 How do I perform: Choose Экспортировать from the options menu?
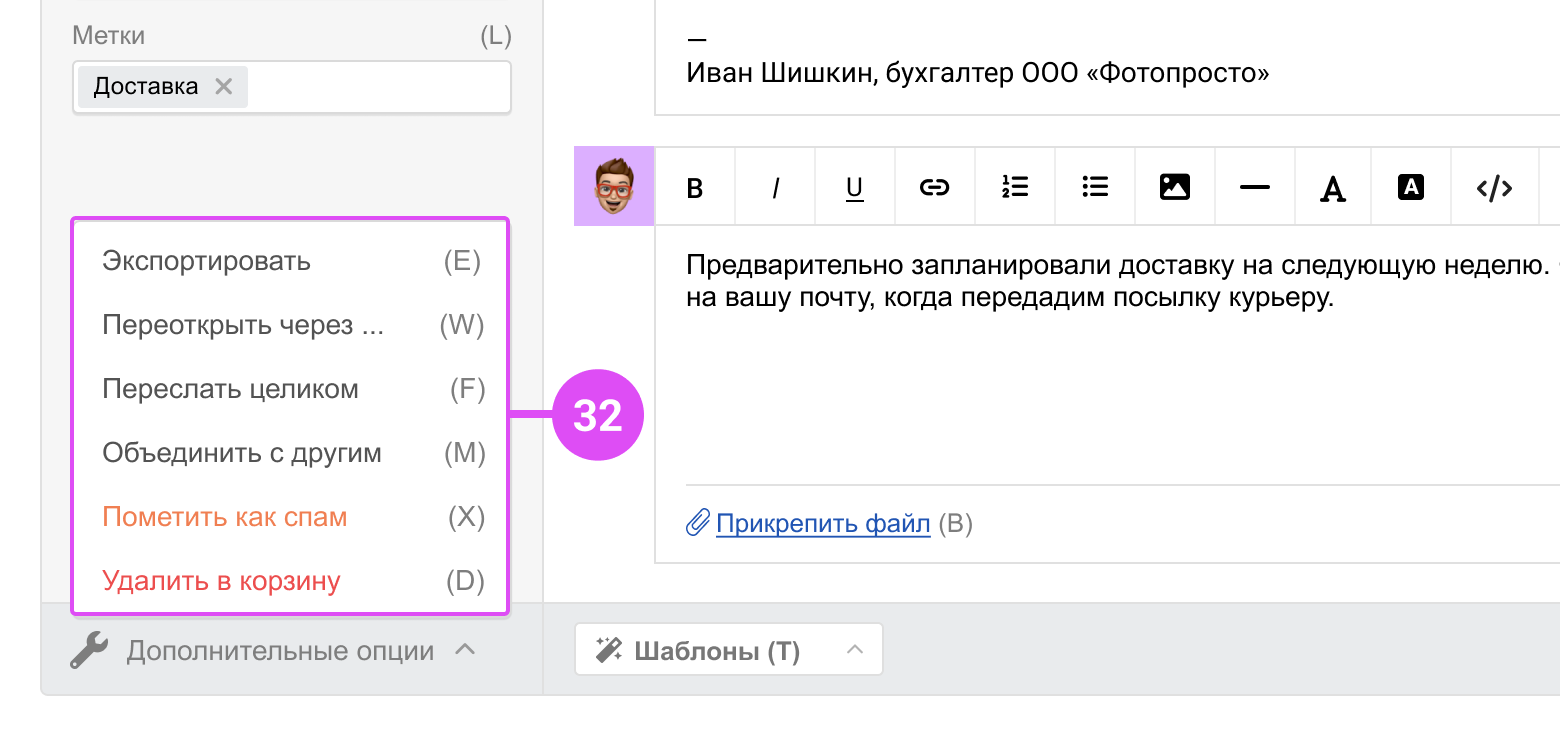[291, 262]
